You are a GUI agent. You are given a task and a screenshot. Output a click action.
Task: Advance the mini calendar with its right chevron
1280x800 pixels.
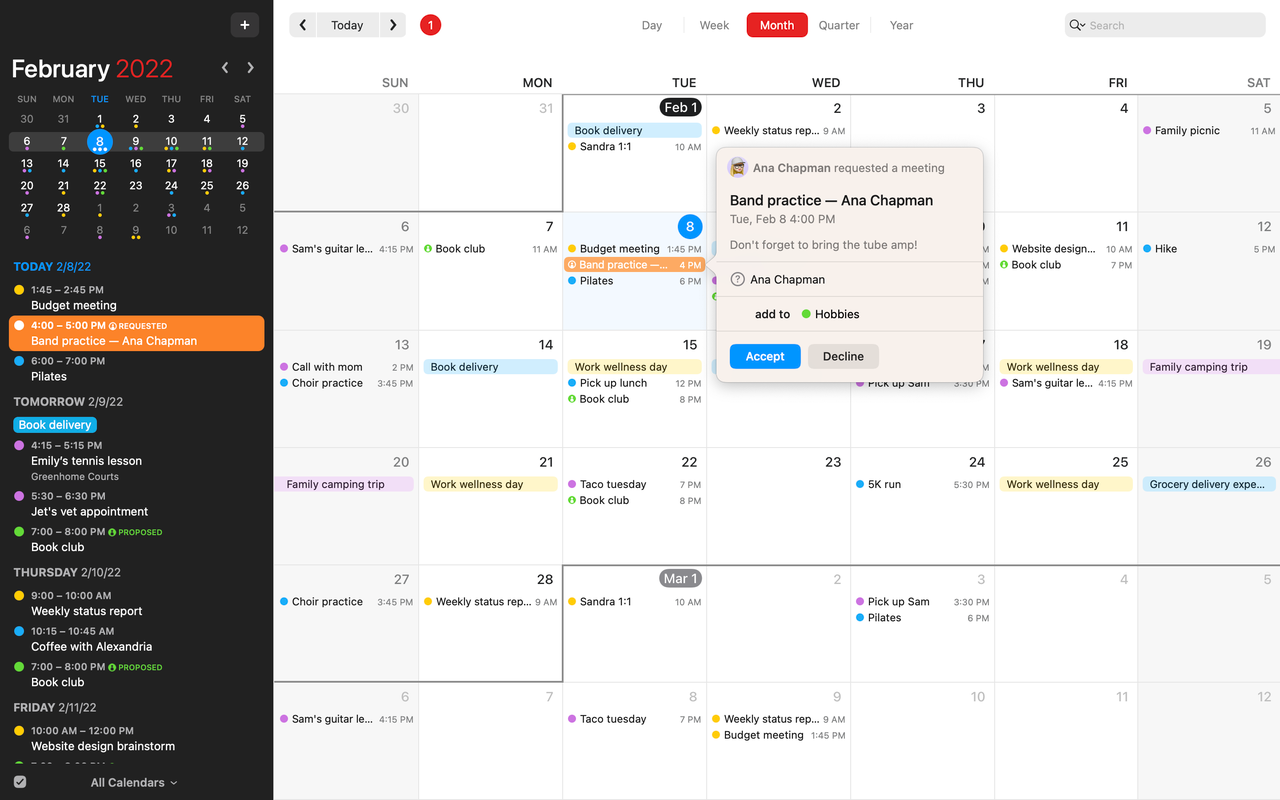point(249,67)
